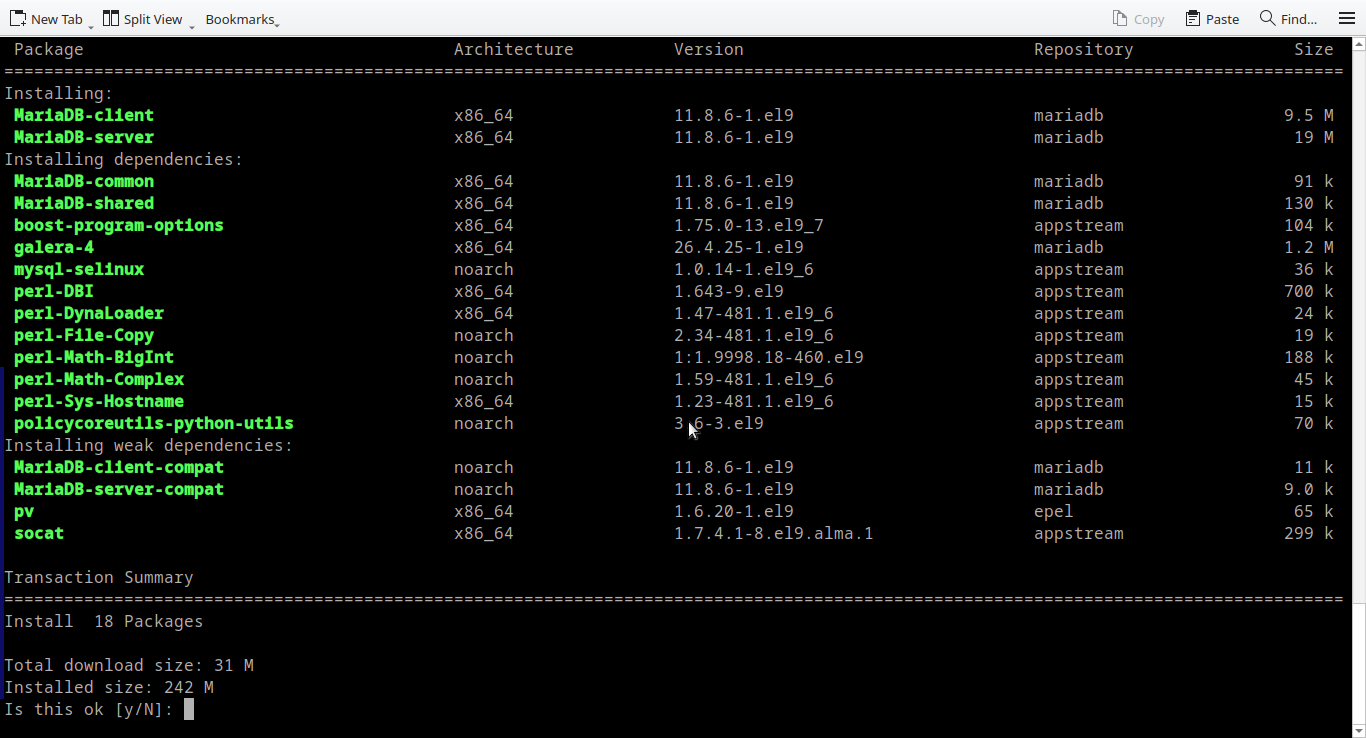Select the policycoreutils-python-utils text
The height and width of the screenshot is (738, 1366).
(154, 423)
